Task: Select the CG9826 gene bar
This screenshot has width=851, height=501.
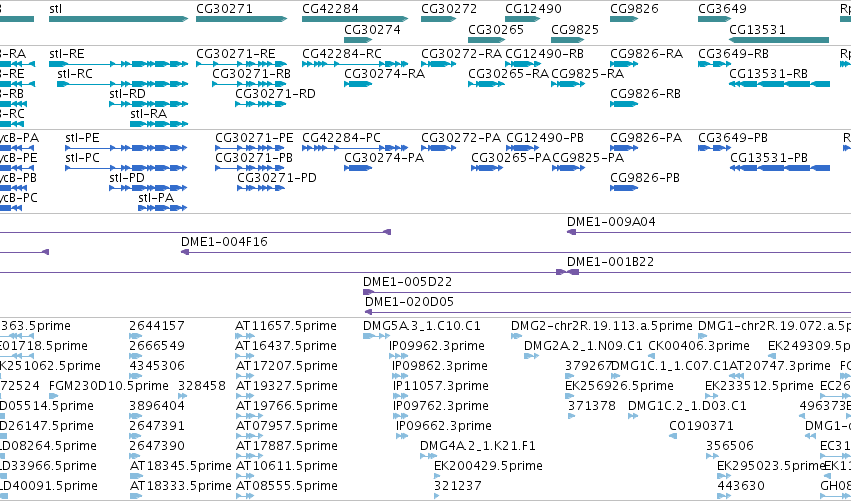Action: click(624, 19)
